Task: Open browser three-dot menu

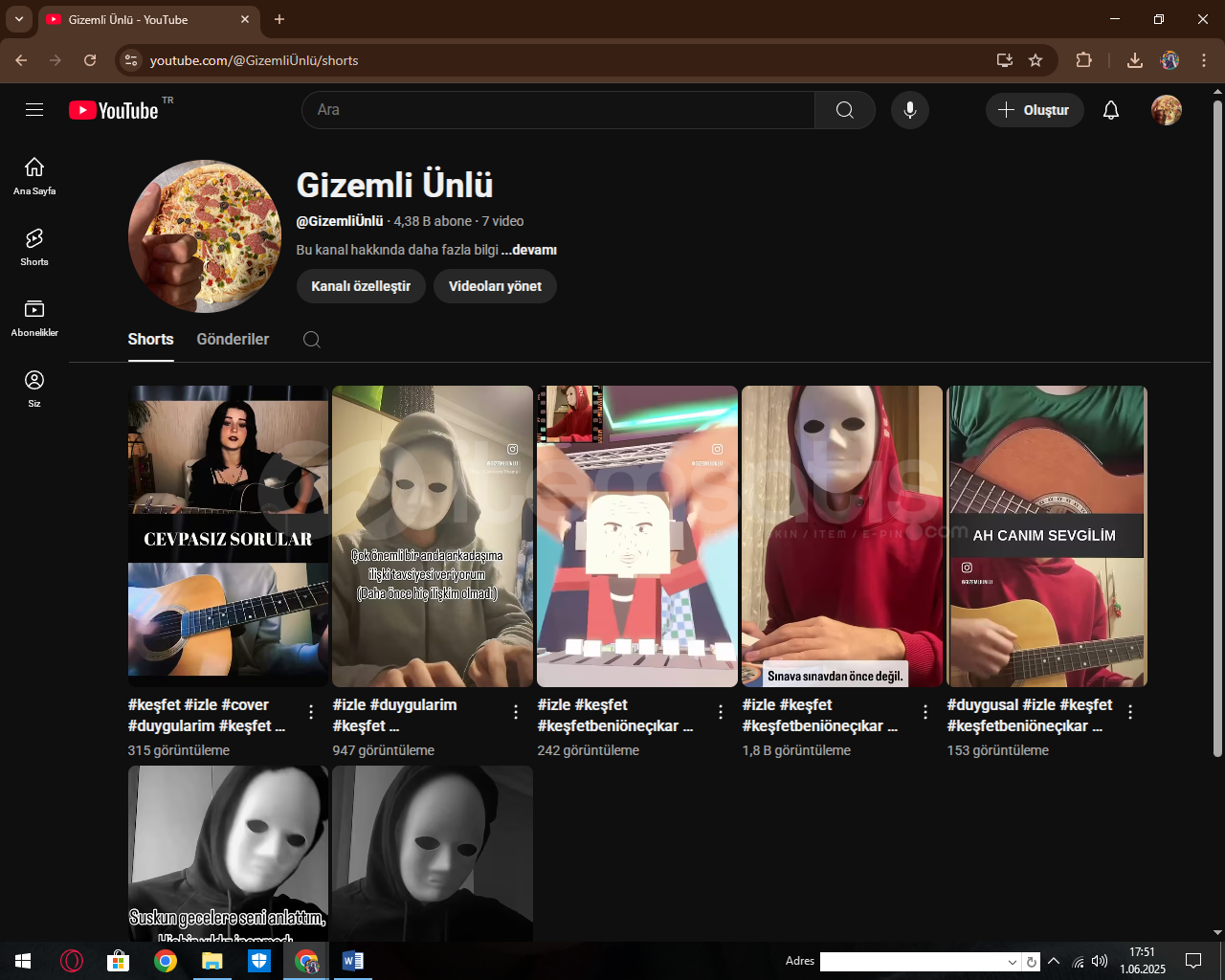Action: [1203, 60]
